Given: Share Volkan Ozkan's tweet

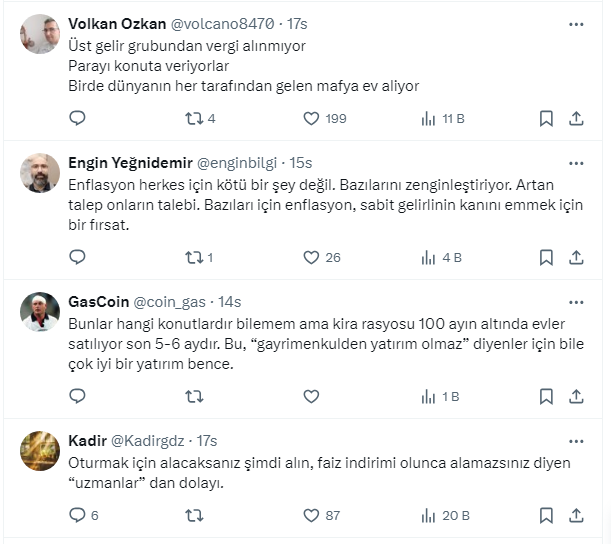Looking at the screenshot, I should 576,118.
